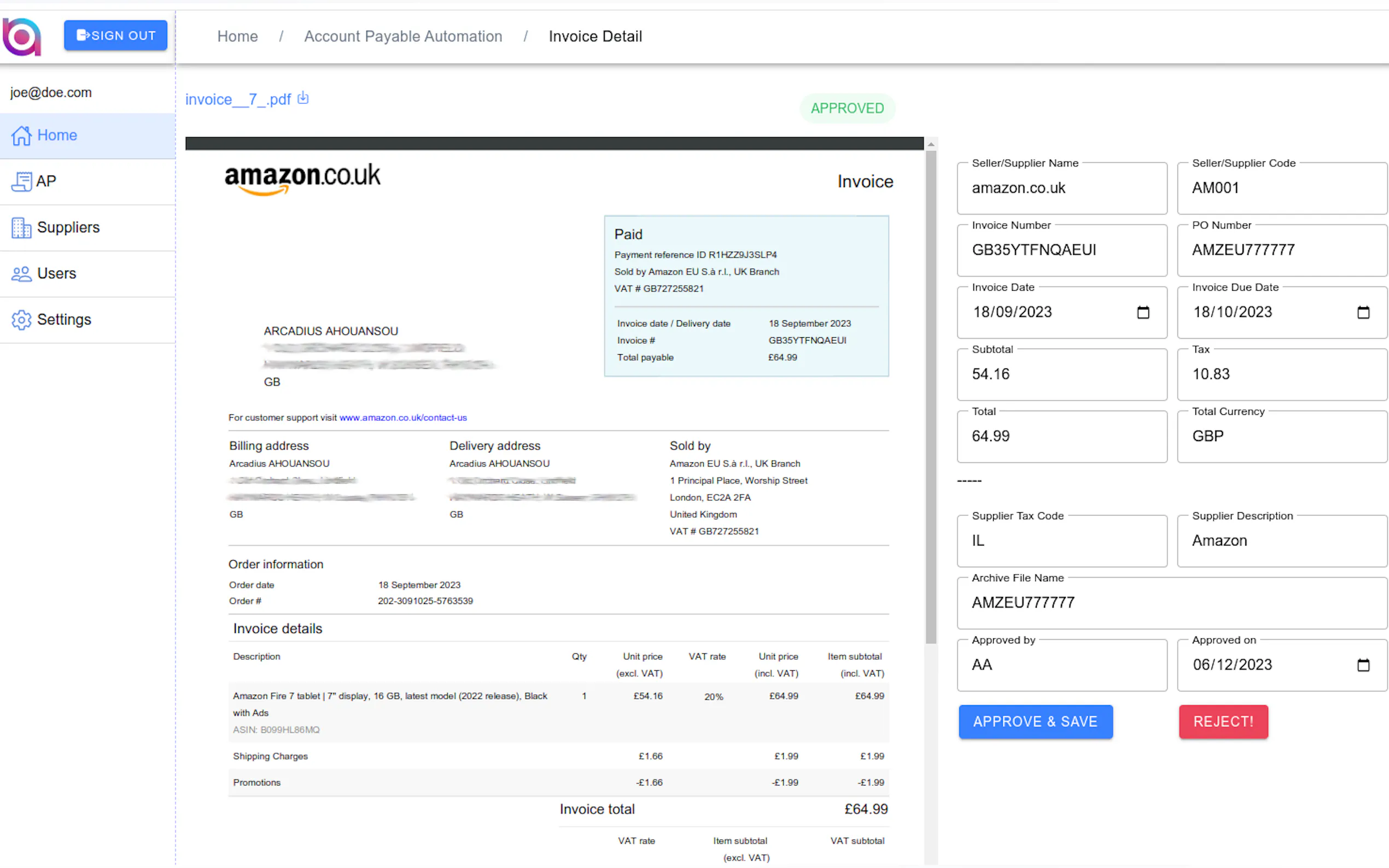
Task: Open Settings in the sidebar menu
Action: [88, 320]
